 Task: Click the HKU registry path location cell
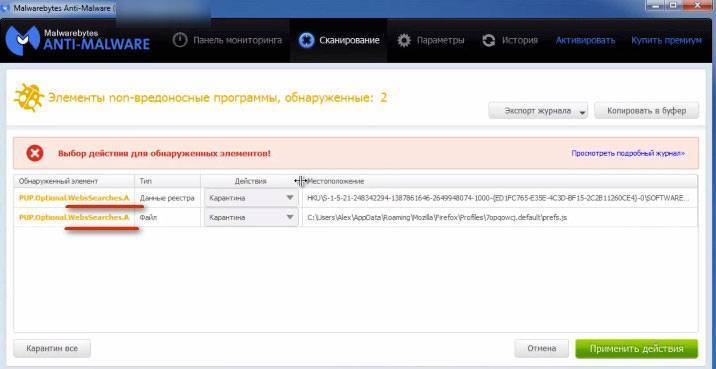click(x=498, y=198)
